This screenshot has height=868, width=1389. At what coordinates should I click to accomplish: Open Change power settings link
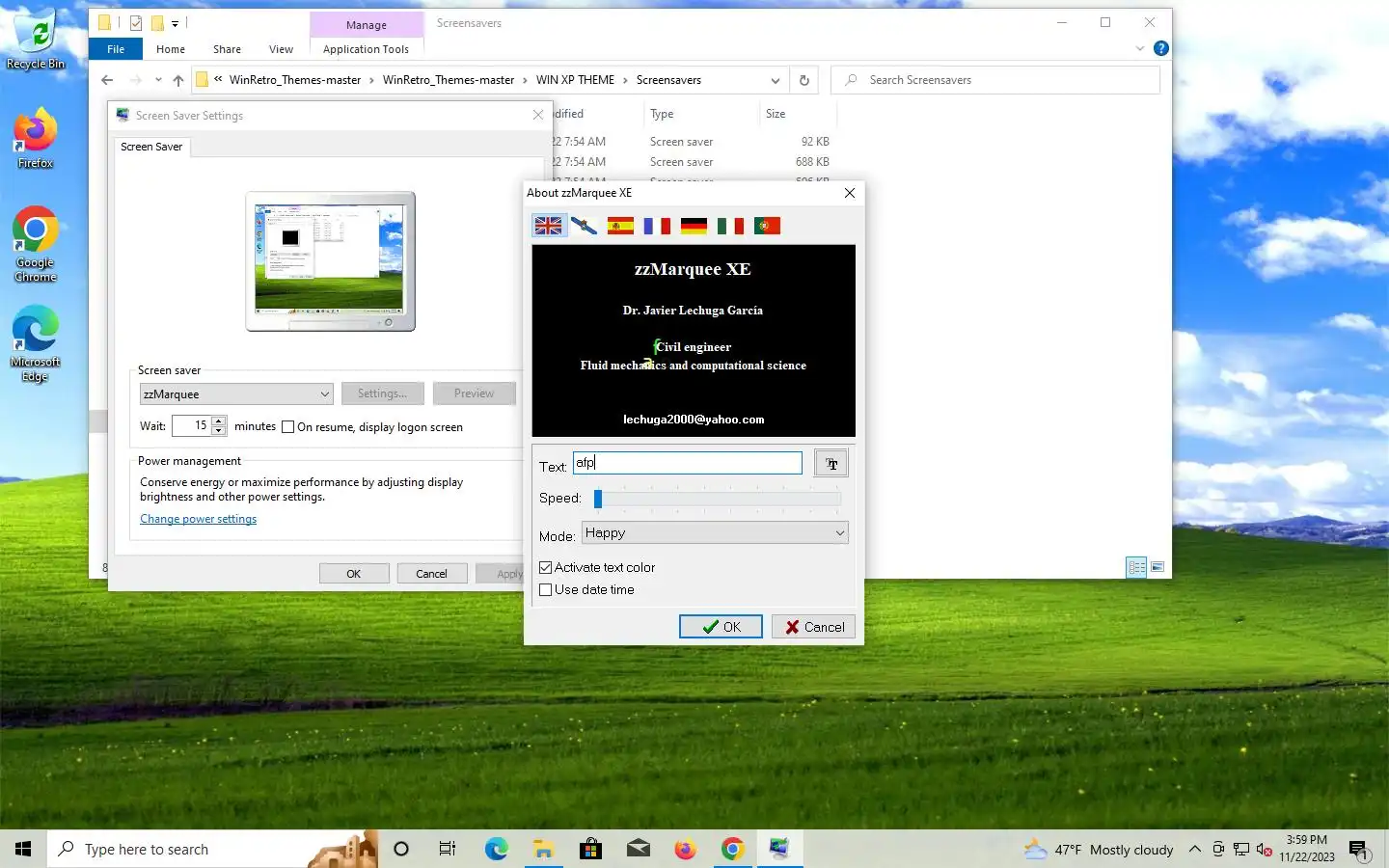click(x=198, y=519)
